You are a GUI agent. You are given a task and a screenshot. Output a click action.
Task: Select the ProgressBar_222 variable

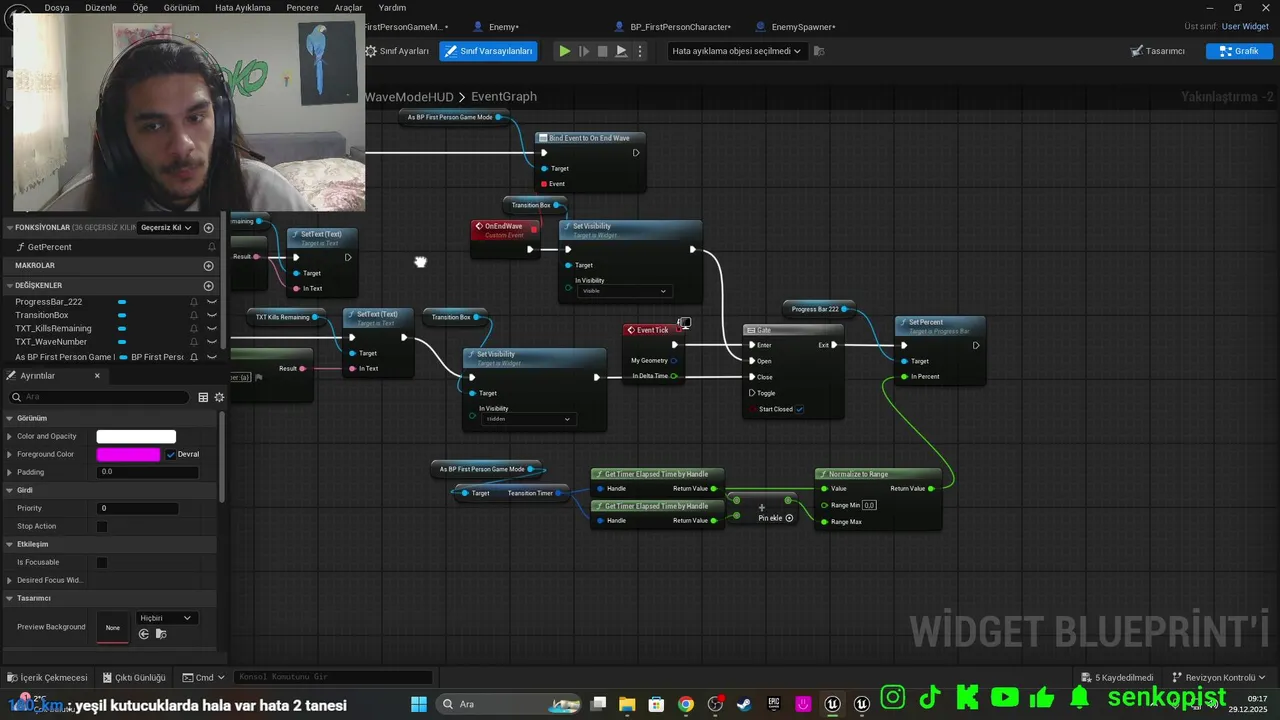pos(49,302)
